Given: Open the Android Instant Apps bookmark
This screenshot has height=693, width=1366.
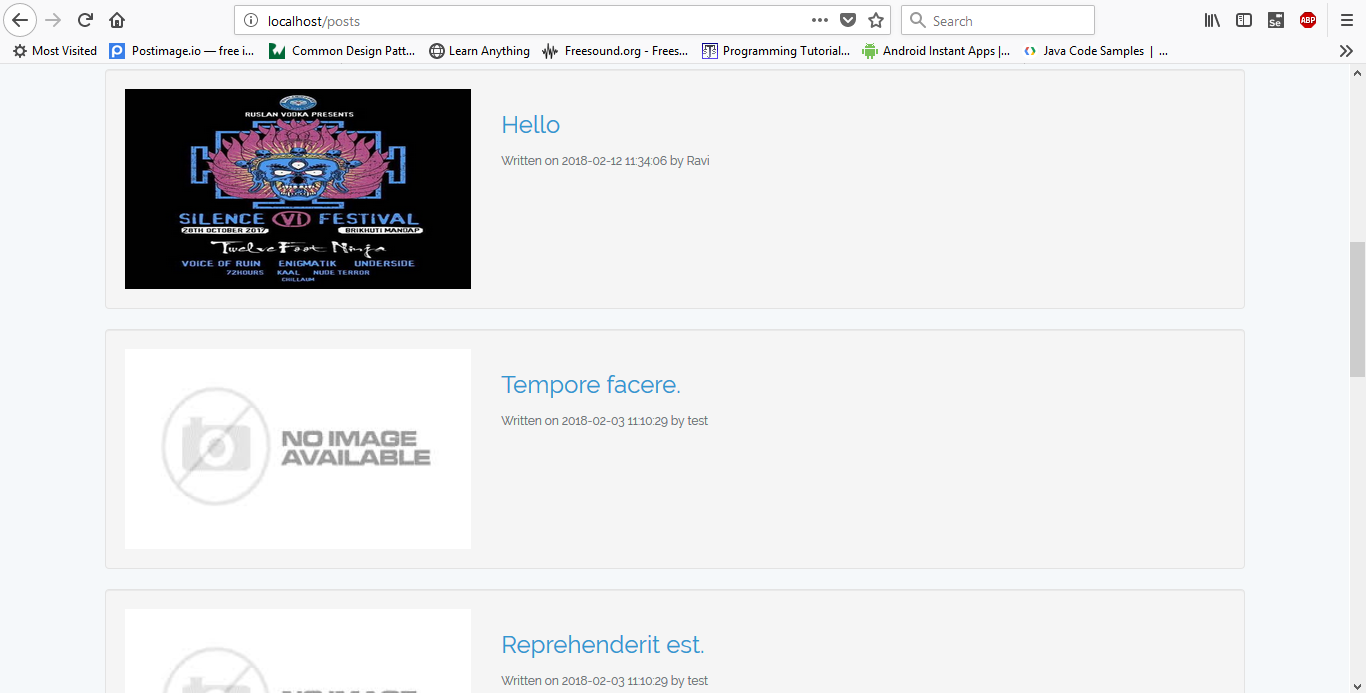Looking at the screenshot, I should point(937,51).
